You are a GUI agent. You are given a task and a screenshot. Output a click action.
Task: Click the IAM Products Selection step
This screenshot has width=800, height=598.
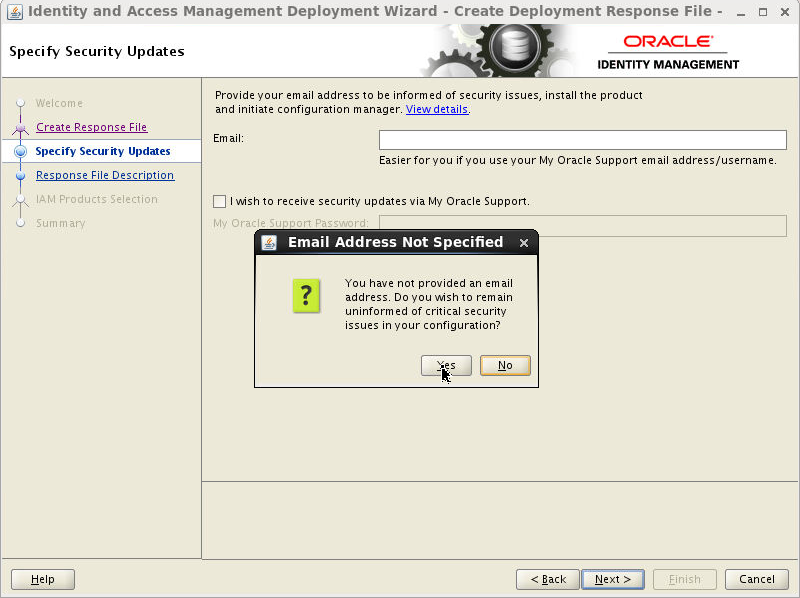click(x=96, y=199)
